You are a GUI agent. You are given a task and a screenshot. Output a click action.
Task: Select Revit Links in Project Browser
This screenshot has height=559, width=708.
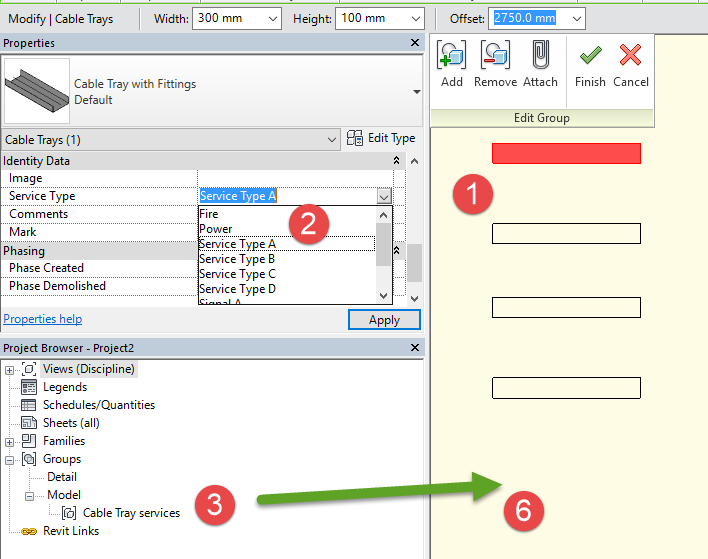[71, 531]
